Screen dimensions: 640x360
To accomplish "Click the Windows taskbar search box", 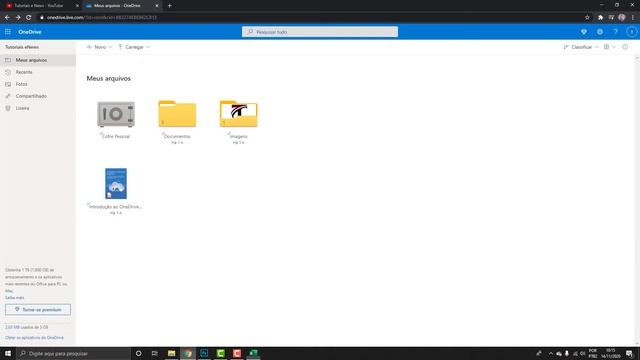I will (73, 353).
